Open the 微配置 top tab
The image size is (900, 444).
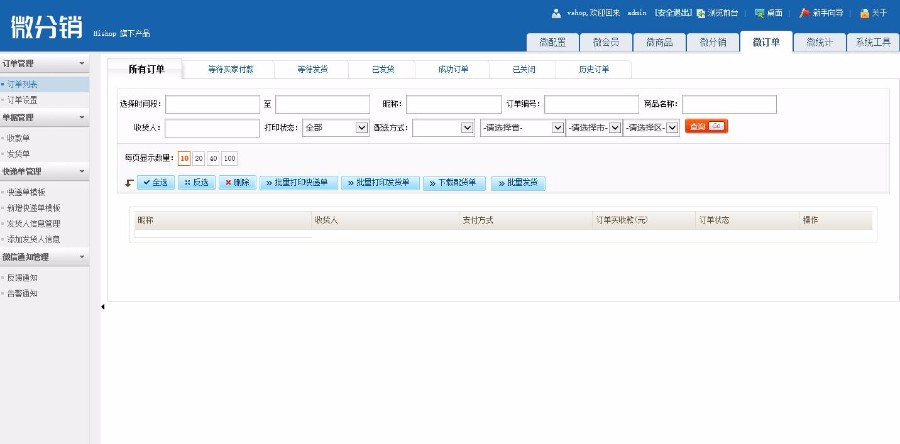pyautogui.click(x=552, y=42)
